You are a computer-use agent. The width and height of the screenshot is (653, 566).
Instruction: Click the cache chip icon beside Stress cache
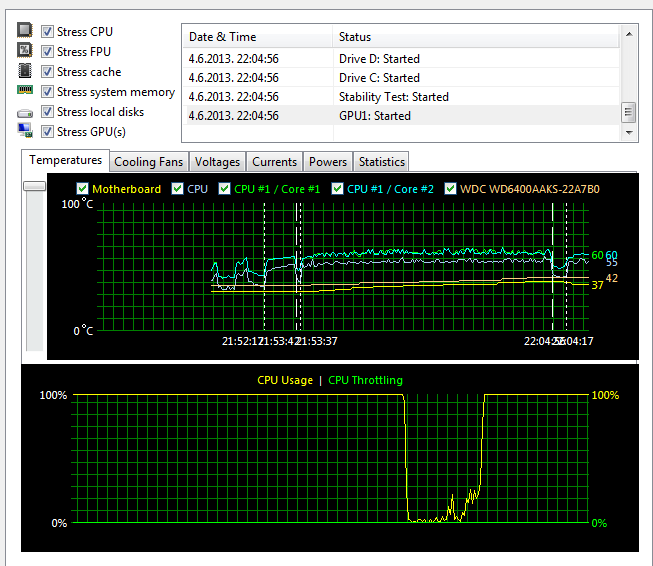[x=25, y=71]
